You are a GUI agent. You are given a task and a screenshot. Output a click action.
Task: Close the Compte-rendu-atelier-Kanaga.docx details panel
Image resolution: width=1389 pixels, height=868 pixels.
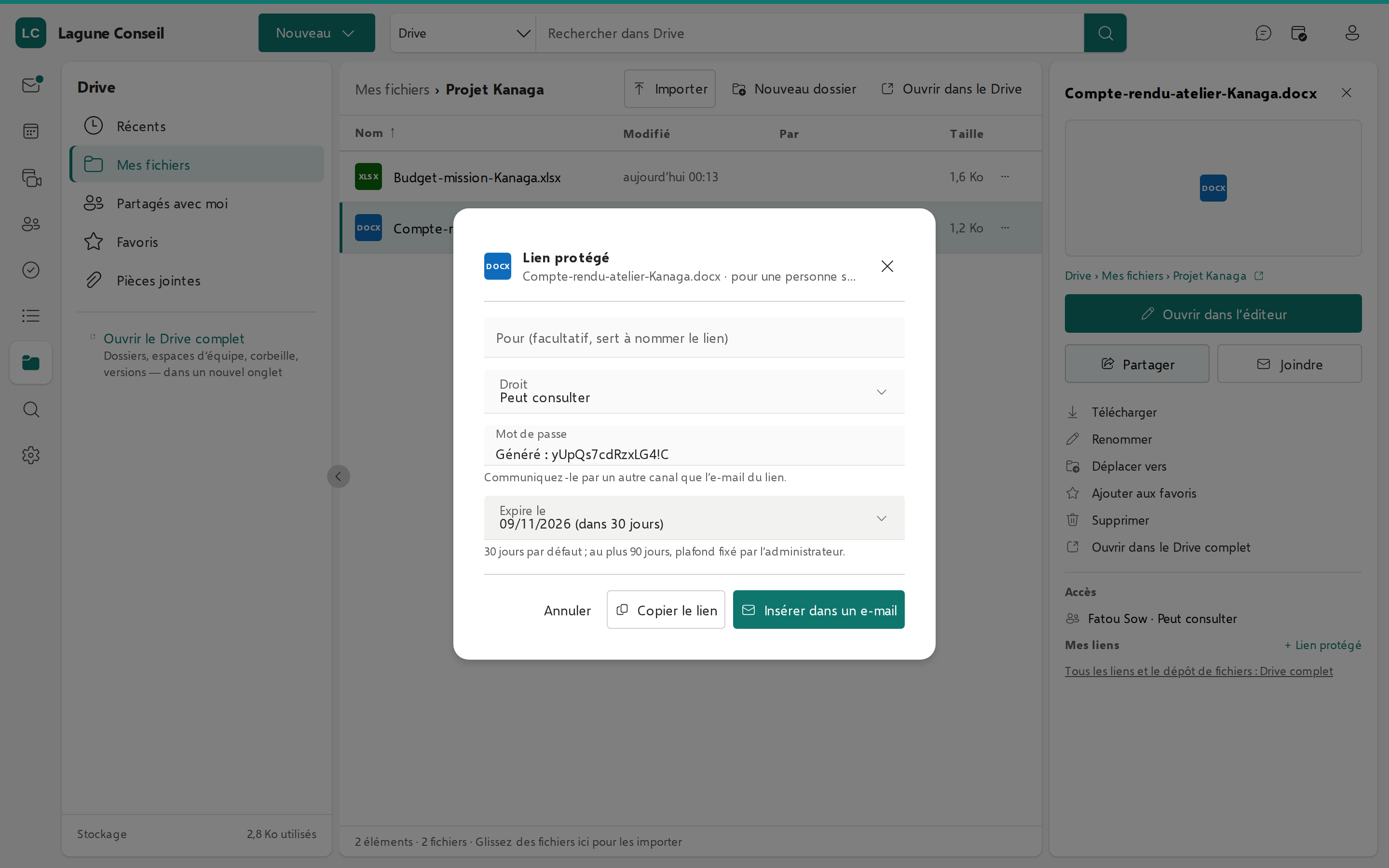(x=1346, y=93)
